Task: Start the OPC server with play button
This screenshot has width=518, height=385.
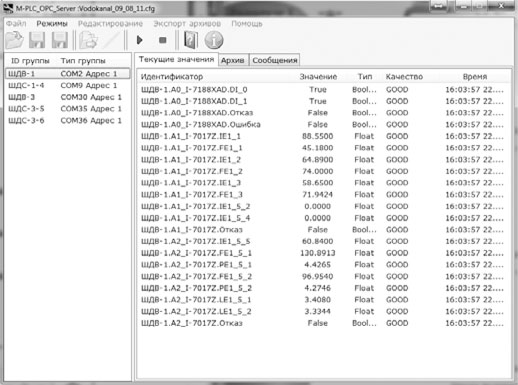Action: 139,40
